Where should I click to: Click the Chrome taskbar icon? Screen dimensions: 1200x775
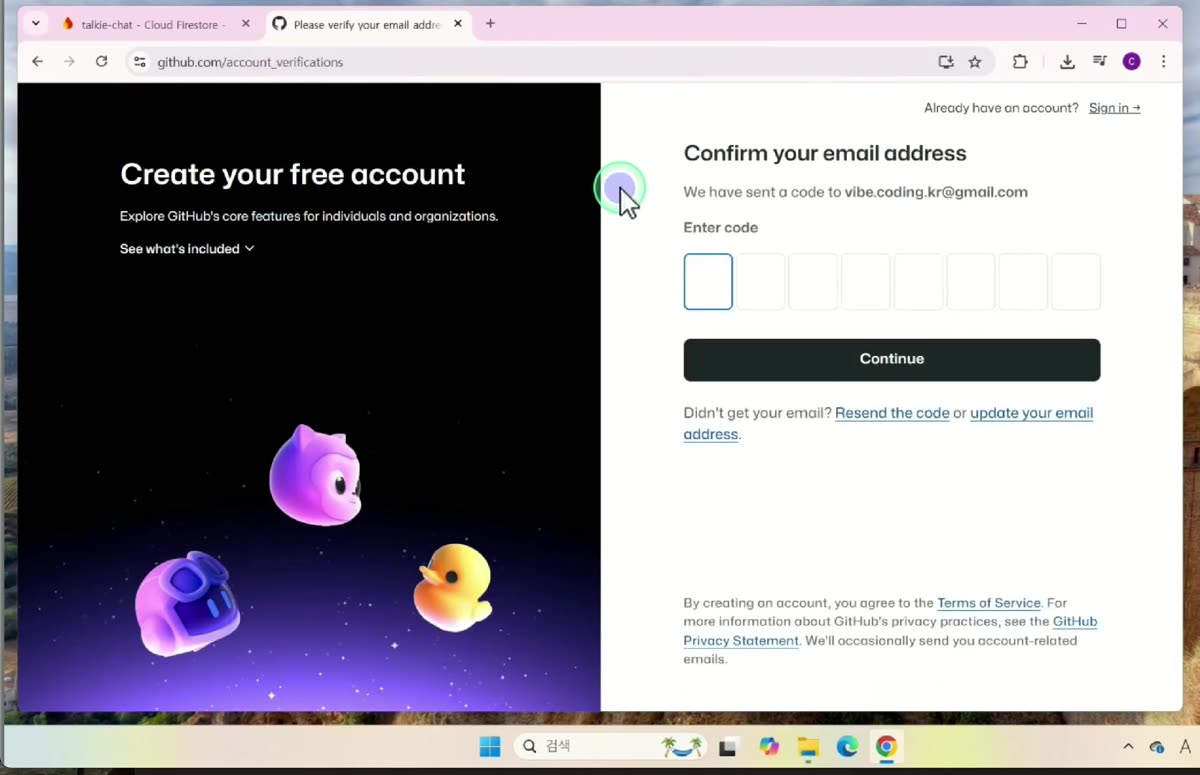coord(886,747)
